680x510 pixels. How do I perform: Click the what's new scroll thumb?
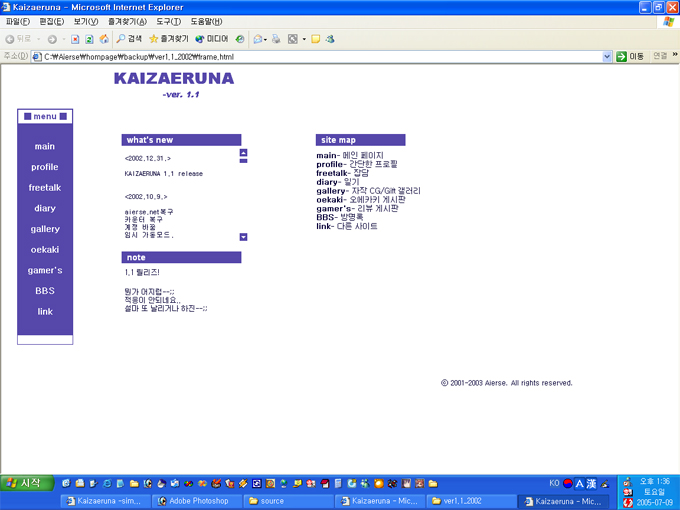[x=244, y=161]
